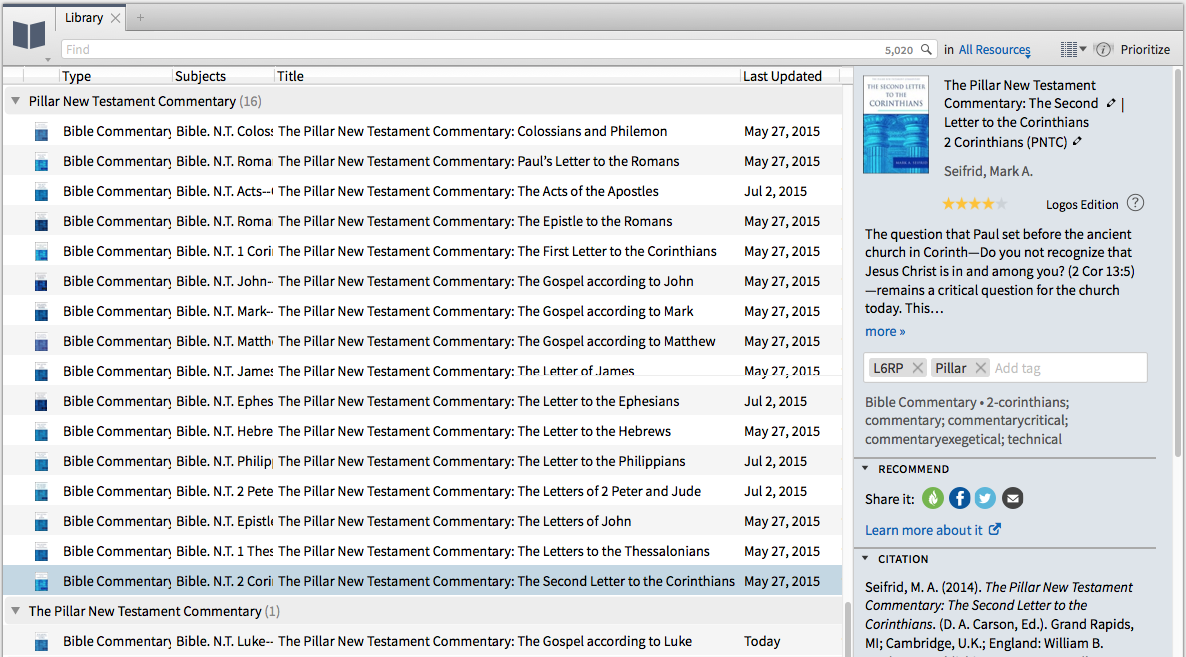Click book icon for The Letter of James
Screen dimensions: 1186x657
pyautogui.click(x=42, y=372)
